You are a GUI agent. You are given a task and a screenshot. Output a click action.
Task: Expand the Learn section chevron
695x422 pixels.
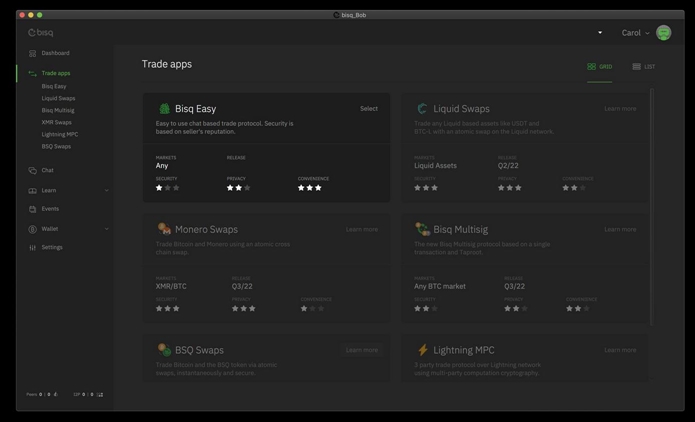(106, 191)
